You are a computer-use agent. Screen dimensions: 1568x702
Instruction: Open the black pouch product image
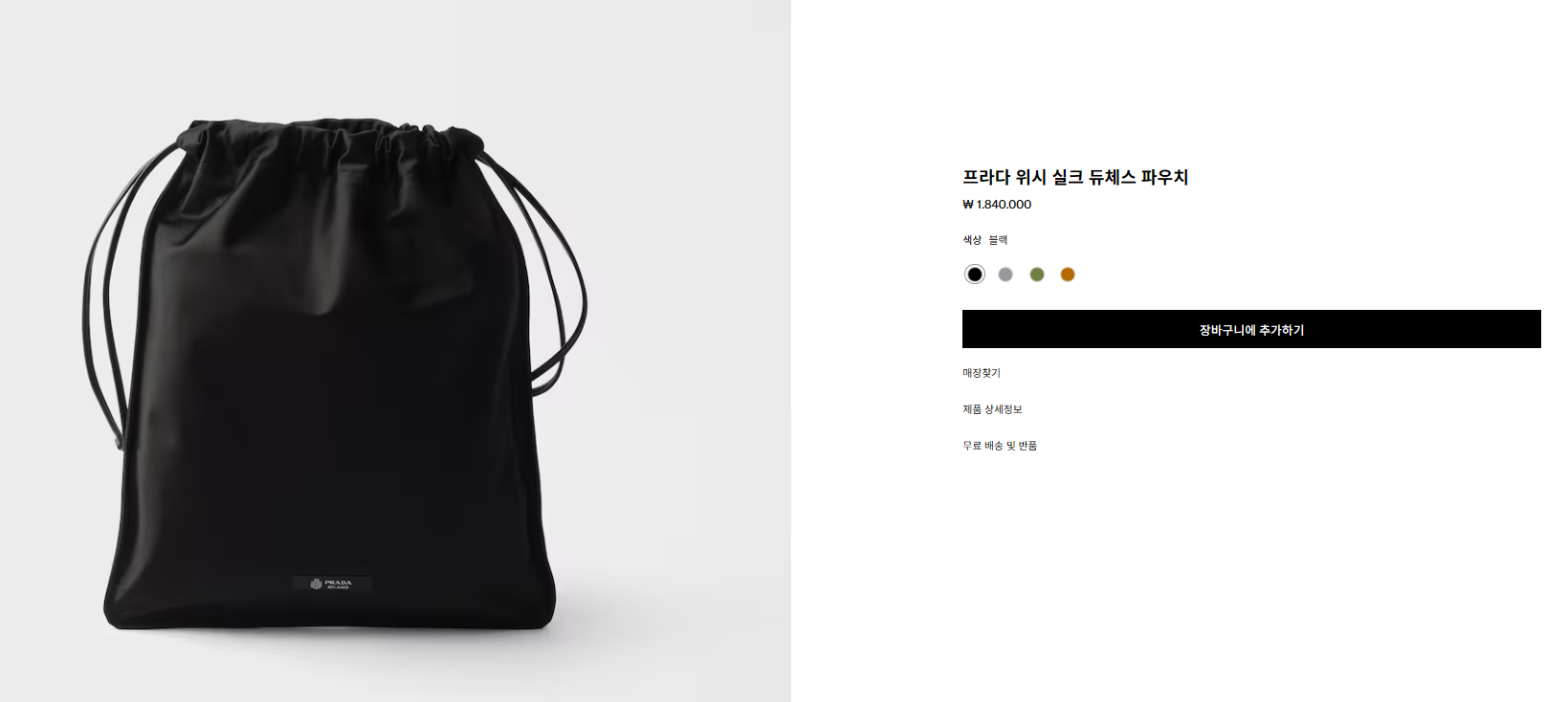tap(395, 351)
